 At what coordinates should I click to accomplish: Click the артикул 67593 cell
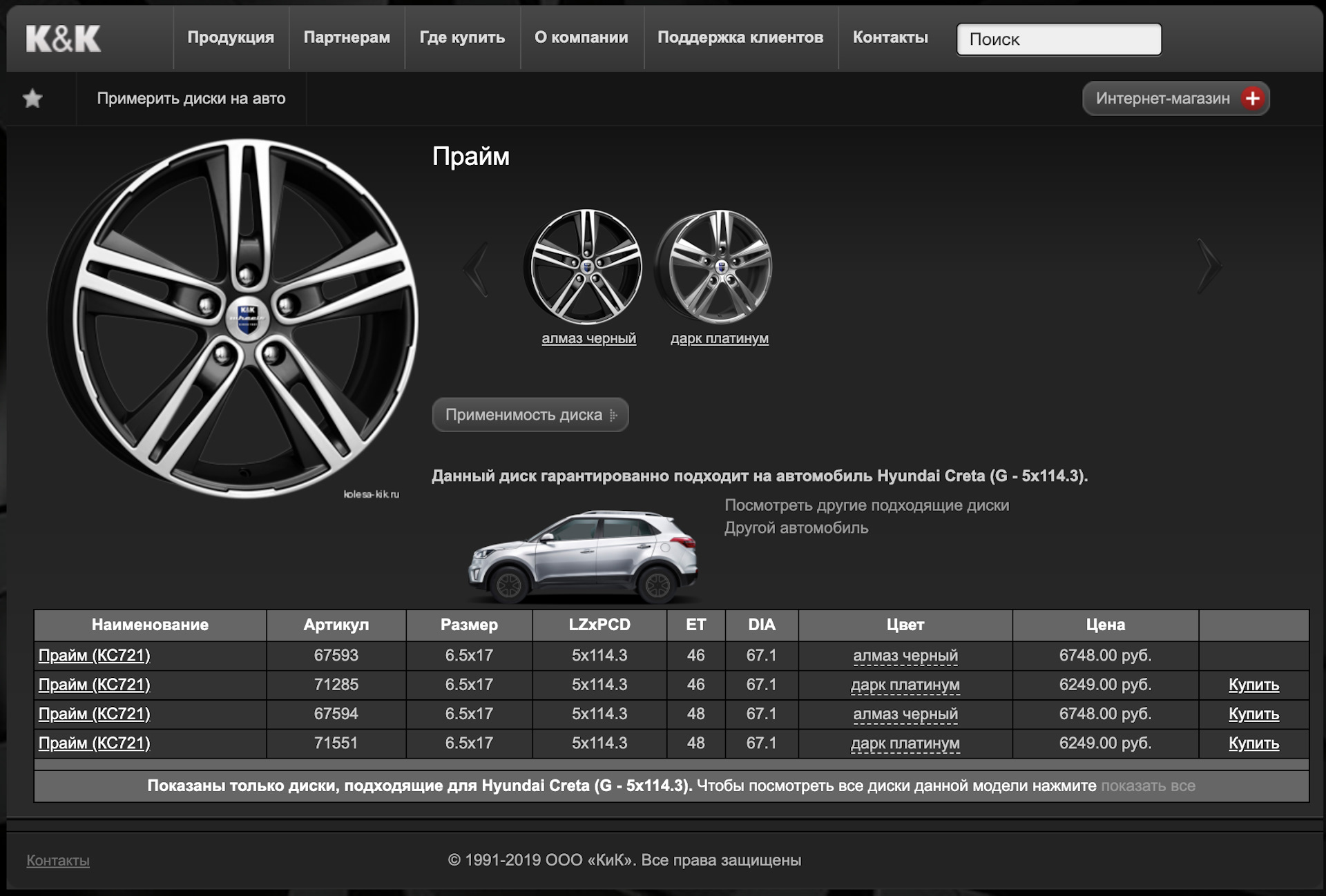(x=336, y=655)
